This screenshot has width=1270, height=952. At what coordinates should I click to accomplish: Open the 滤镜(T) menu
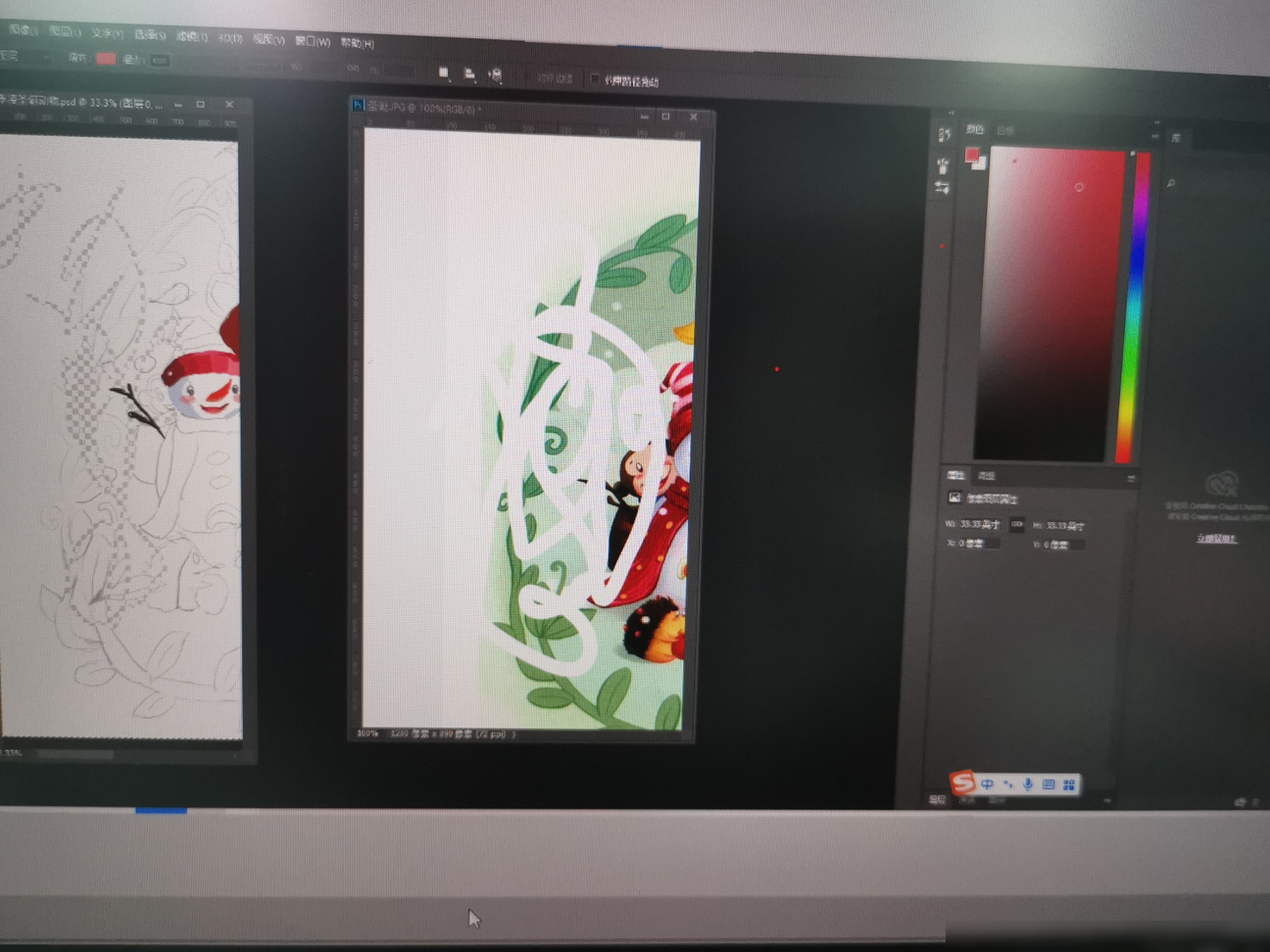click(192, 36)
